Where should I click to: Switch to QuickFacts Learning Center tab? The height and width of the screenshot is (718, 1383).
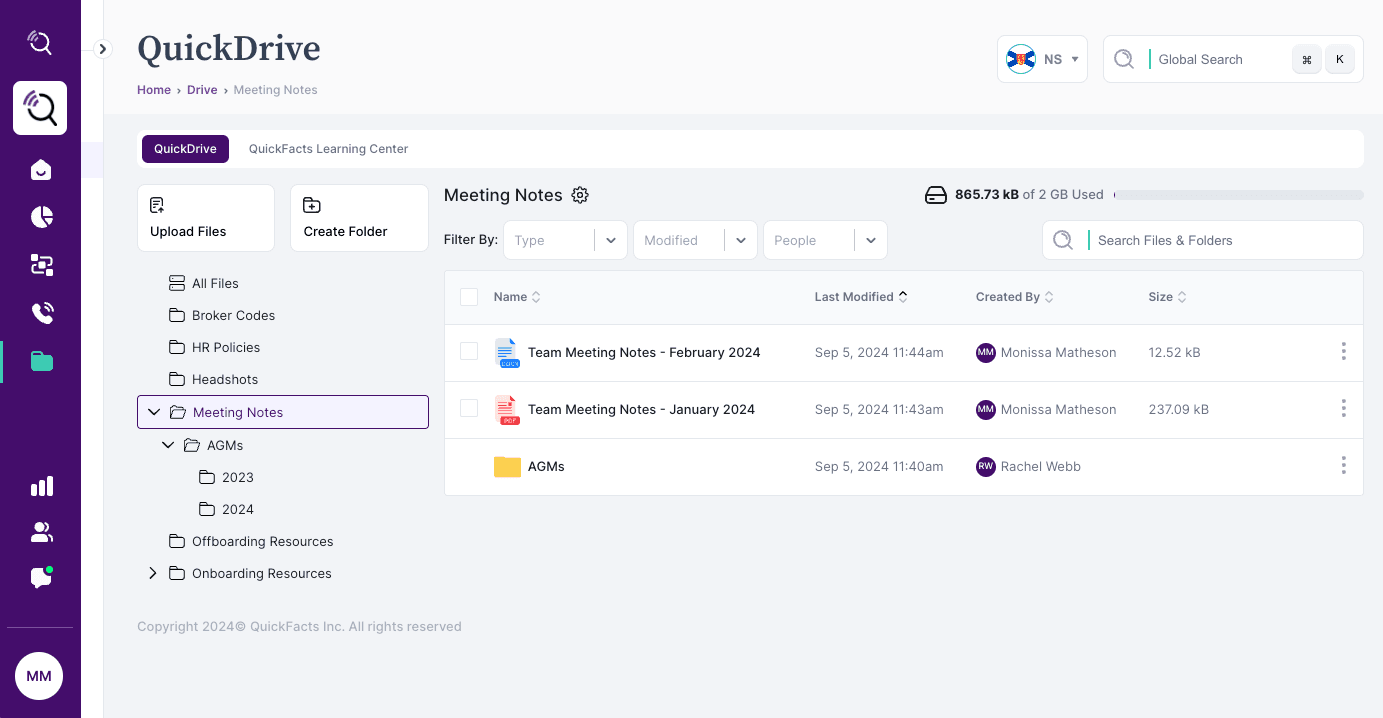tap(328, 149)
